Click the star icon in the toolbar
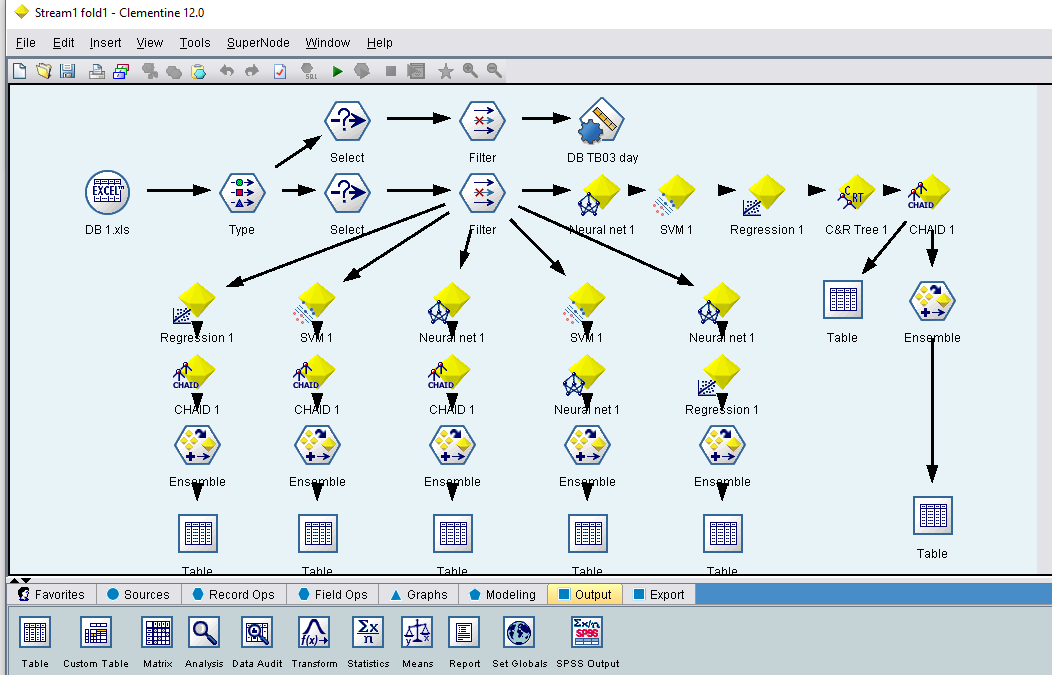This screenshot has width=1052, height=675. pos(445,70)
